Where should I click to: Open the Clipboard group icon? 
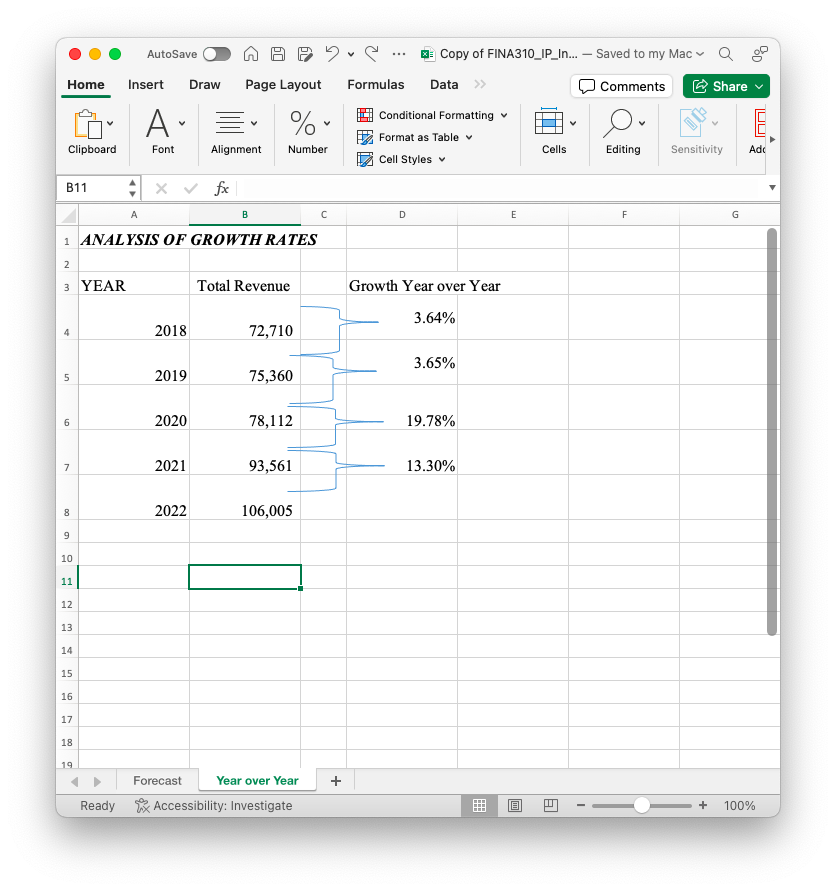(x=88, y=124)
